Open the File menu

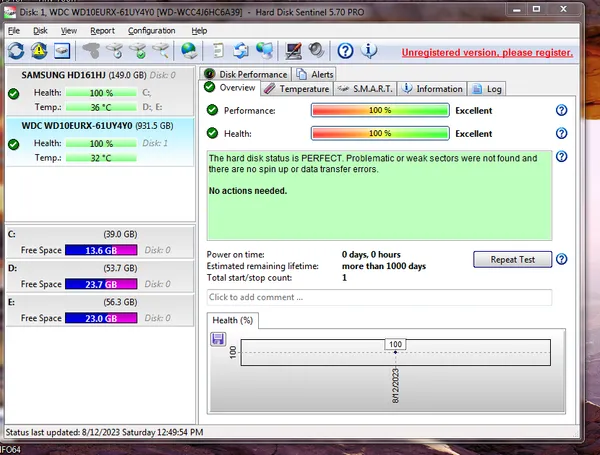14,31
